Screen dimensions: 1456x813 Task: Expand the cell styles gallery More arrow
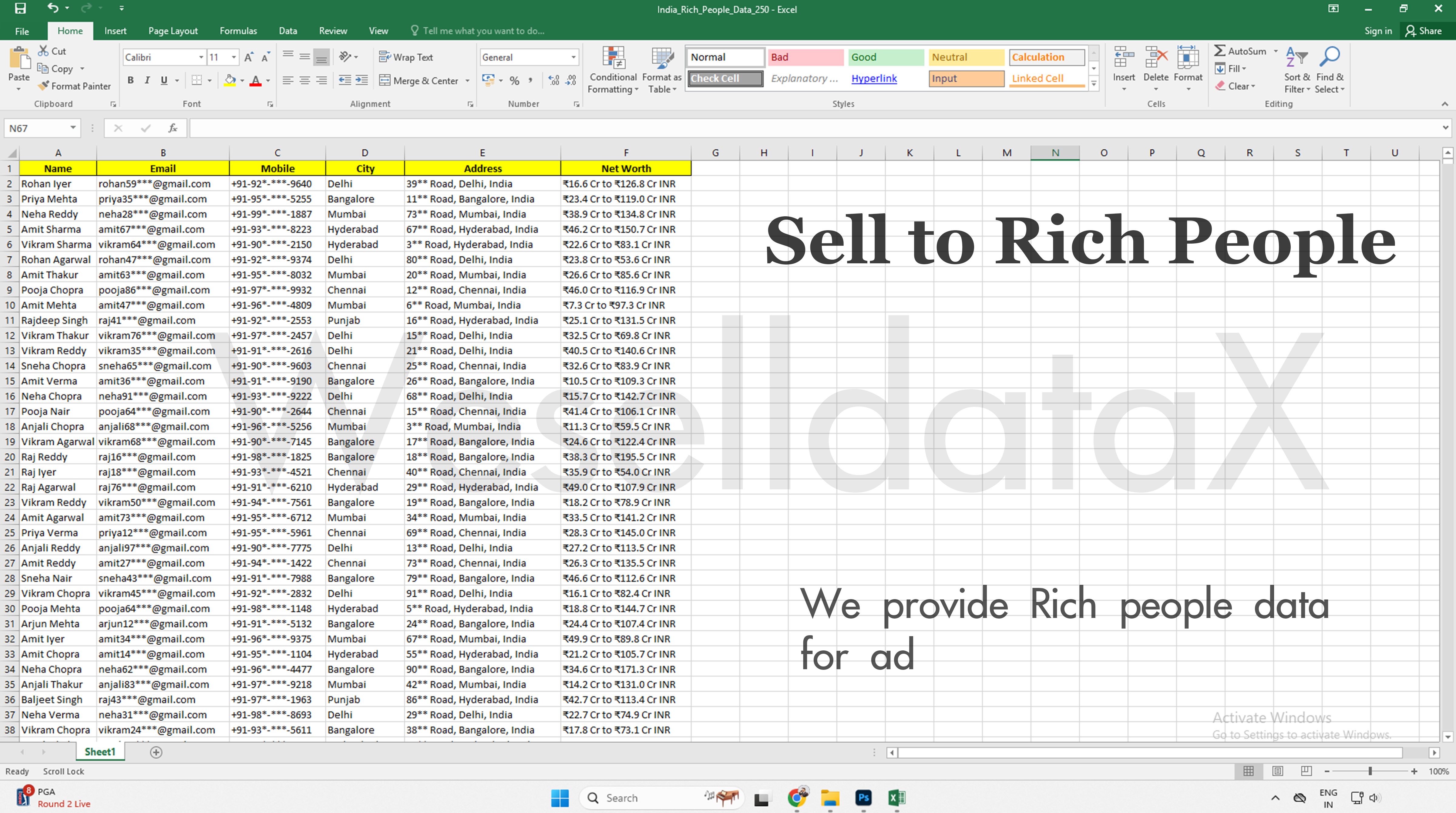(x=1094, y=84)
